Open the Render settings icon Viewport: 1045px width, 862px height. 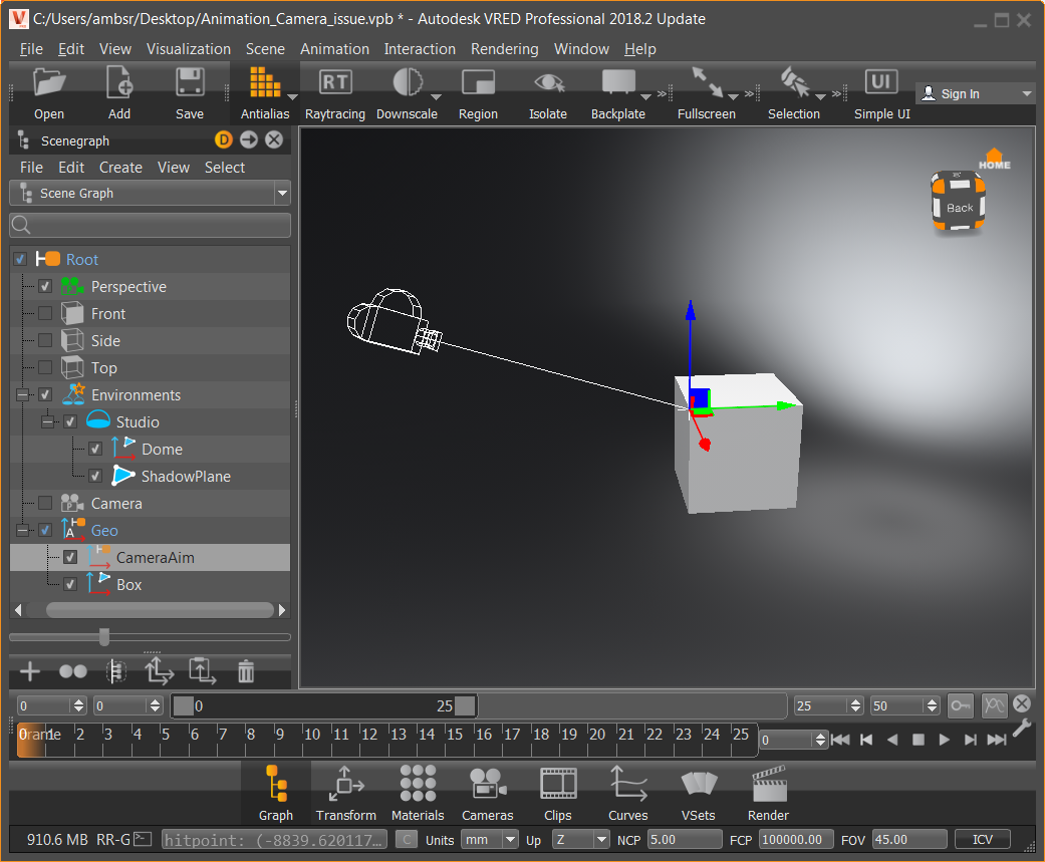pyautogui.click(x=768, y=784)
